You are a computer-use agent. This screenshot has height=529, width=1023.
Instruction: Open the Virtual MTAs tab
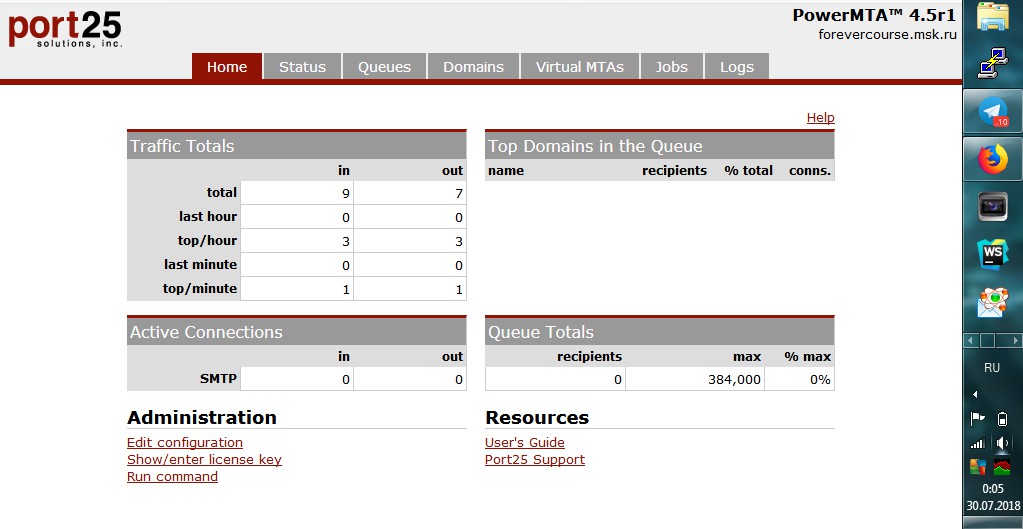[579, 67]
